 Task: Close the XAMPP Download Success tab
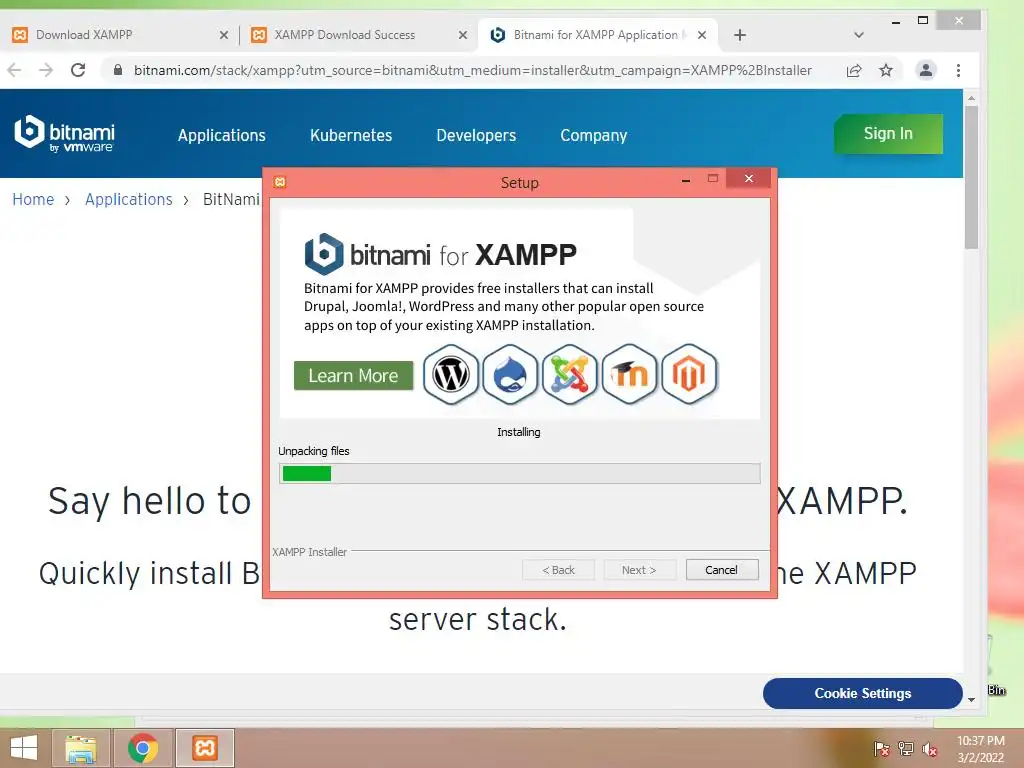(x=463, y=35)
